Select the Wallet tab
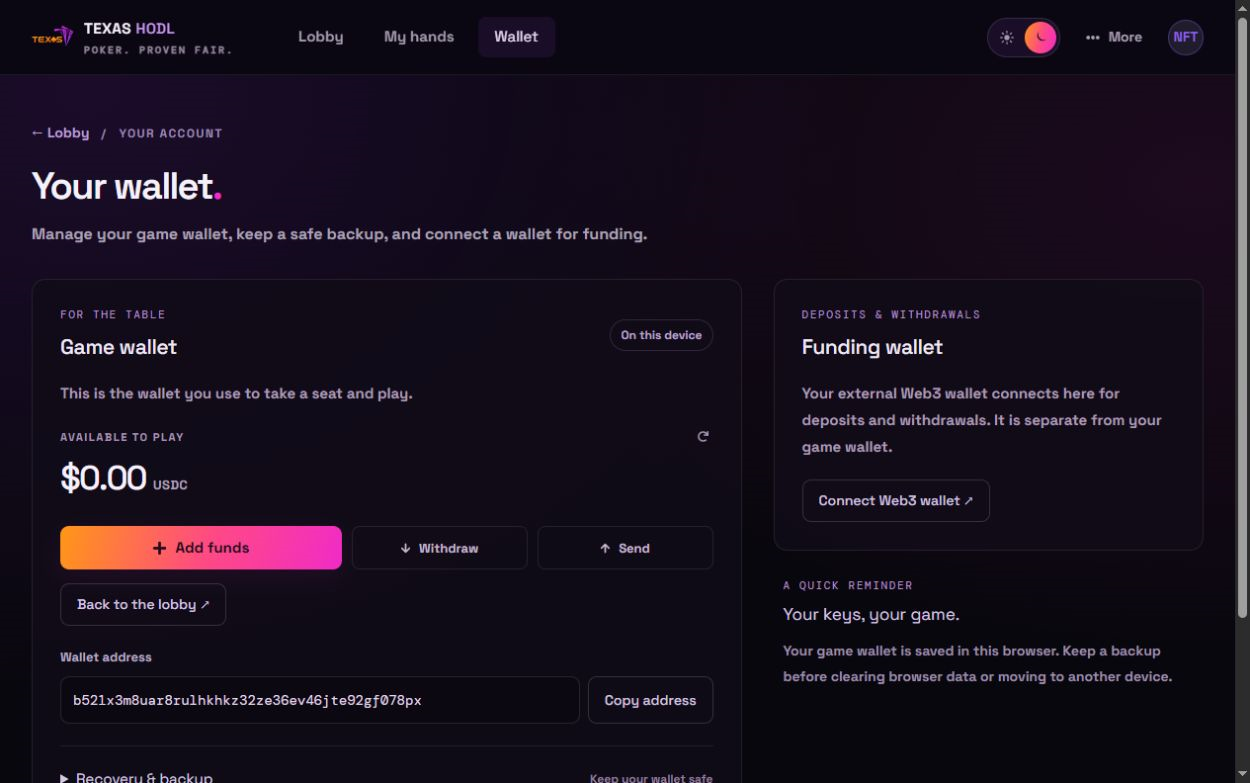The height and width of the screenshot is (783, 1250). tap(516, 37)
